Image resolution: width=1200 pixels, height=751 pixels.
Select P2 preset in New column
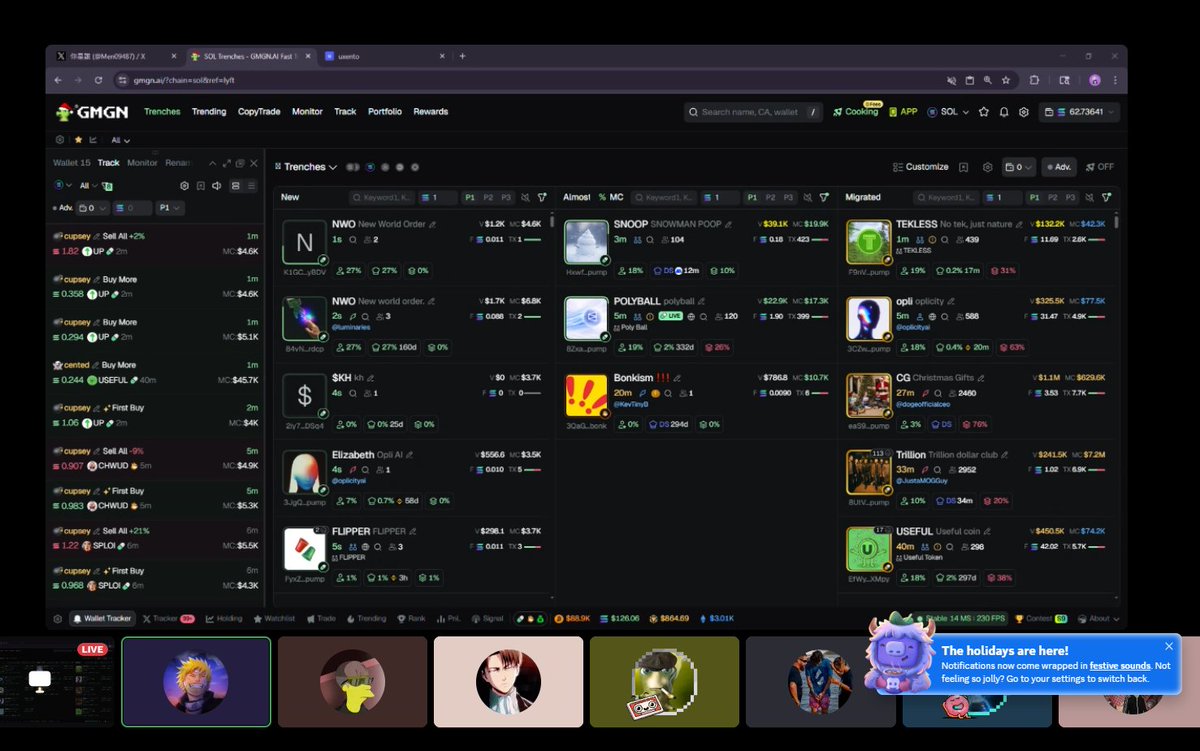pos(489,198)
